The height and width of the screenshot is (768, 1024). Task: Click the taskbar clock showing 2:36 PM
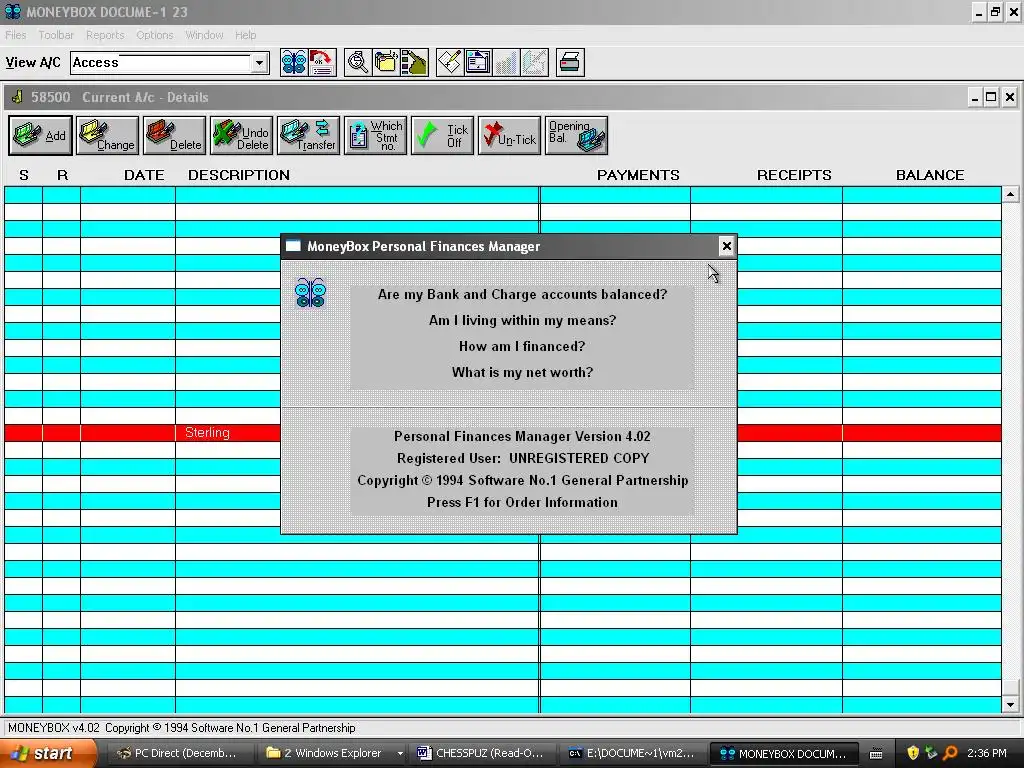987,753
